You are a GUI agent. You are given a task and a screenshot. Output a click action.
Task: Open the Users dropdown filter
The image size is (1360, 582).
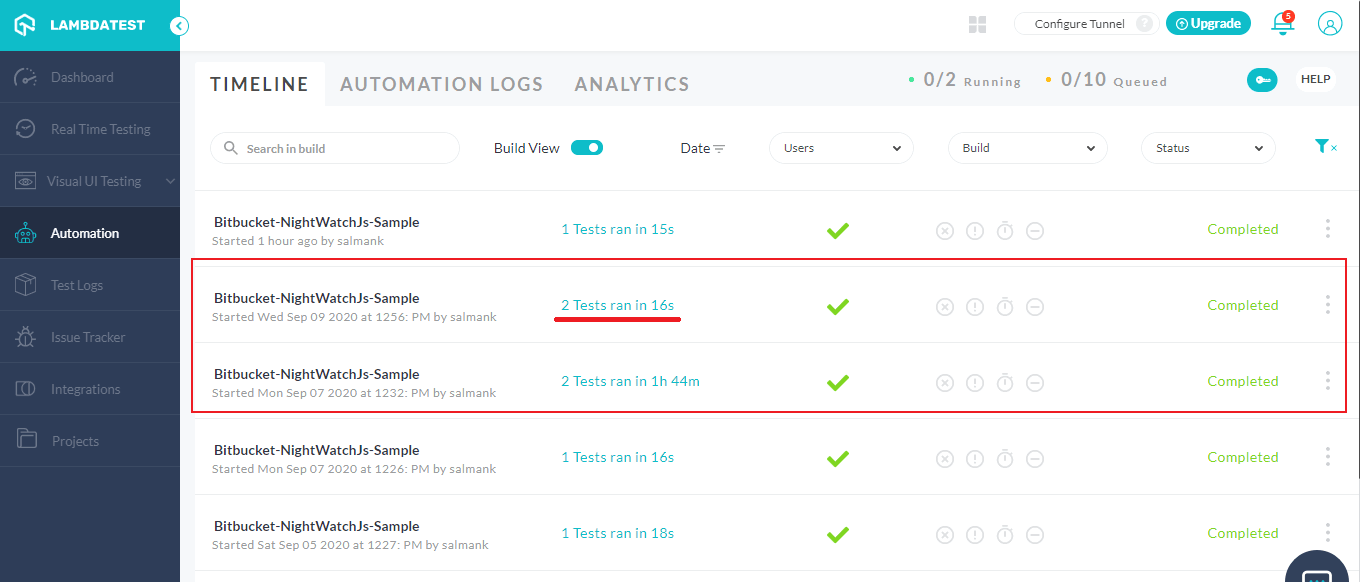(x=841, y=148)
